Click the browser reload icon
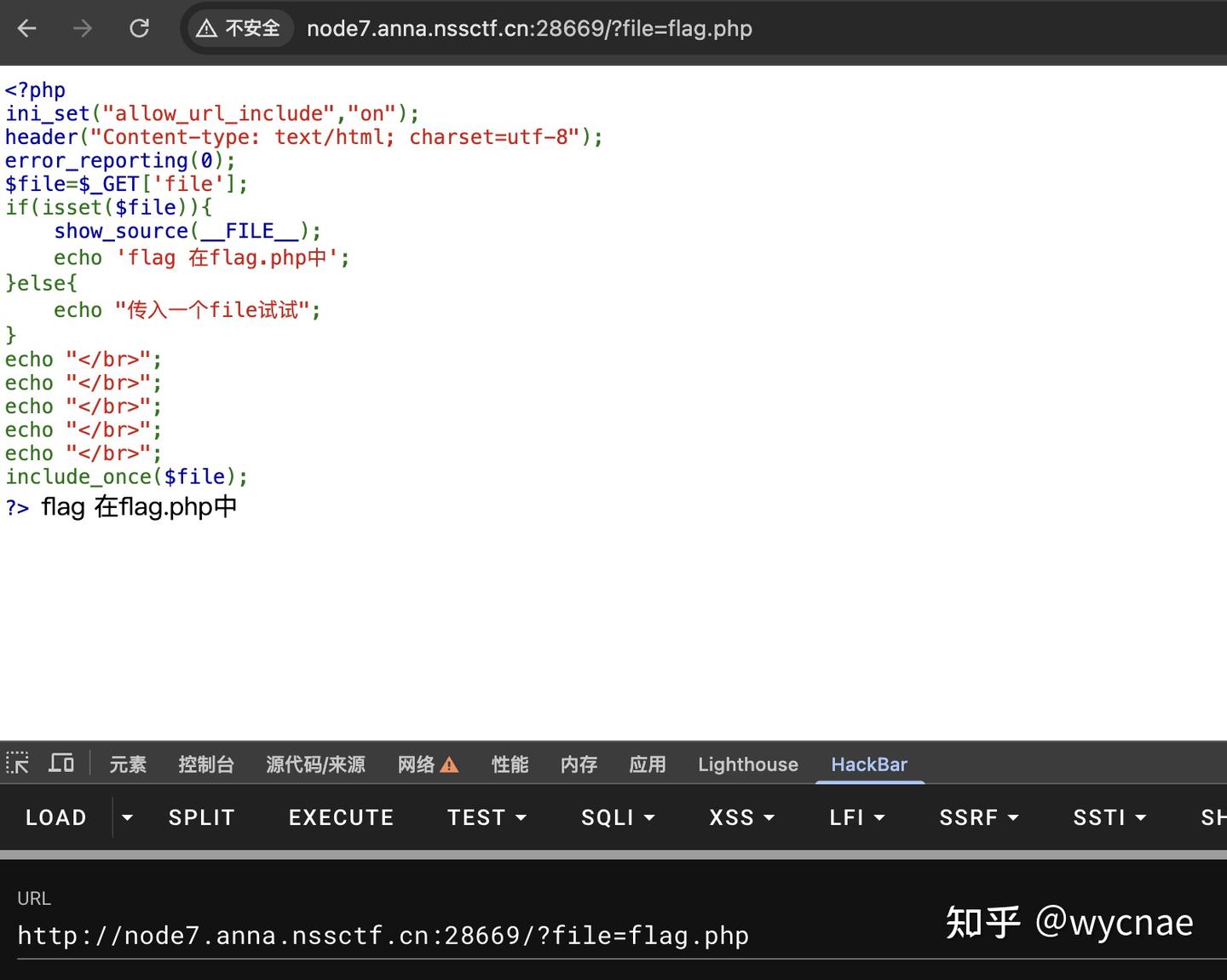The width and height of the screenshot is (1227, 980). [x=139, y=28]
